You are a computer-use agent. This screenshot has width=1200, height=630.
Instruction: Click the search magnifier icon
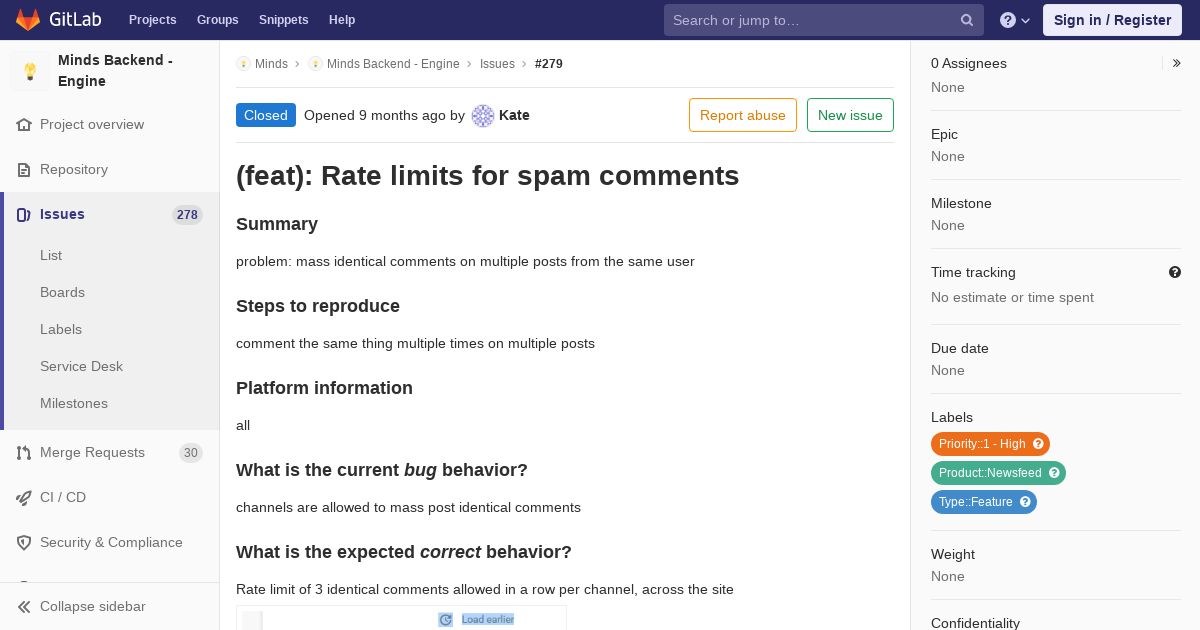(x=967, y=20)
